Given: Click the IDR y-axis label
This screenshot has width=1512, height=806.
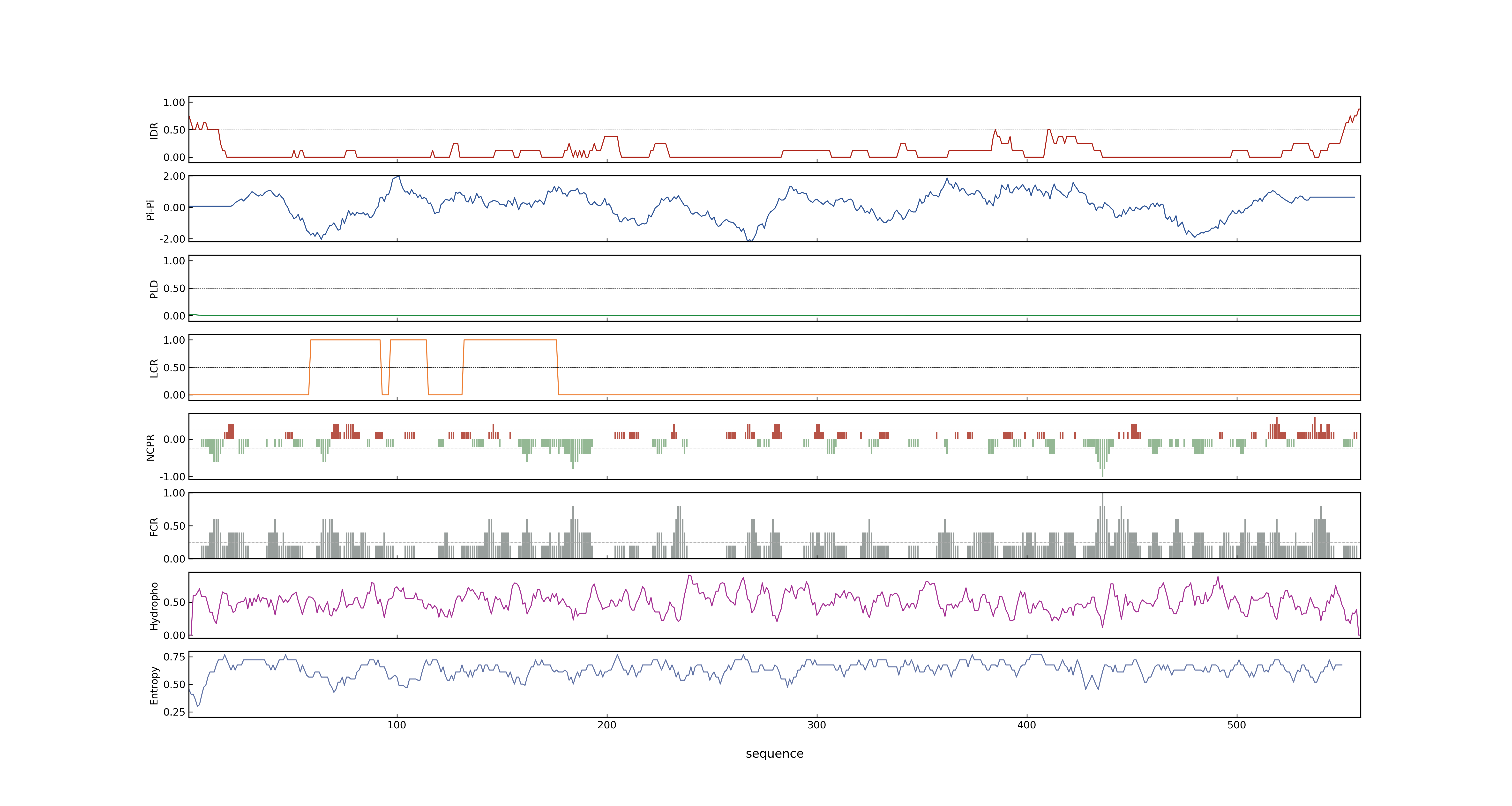Looking at the screenshot, I should pyautogui.click(x=154, y=130).
